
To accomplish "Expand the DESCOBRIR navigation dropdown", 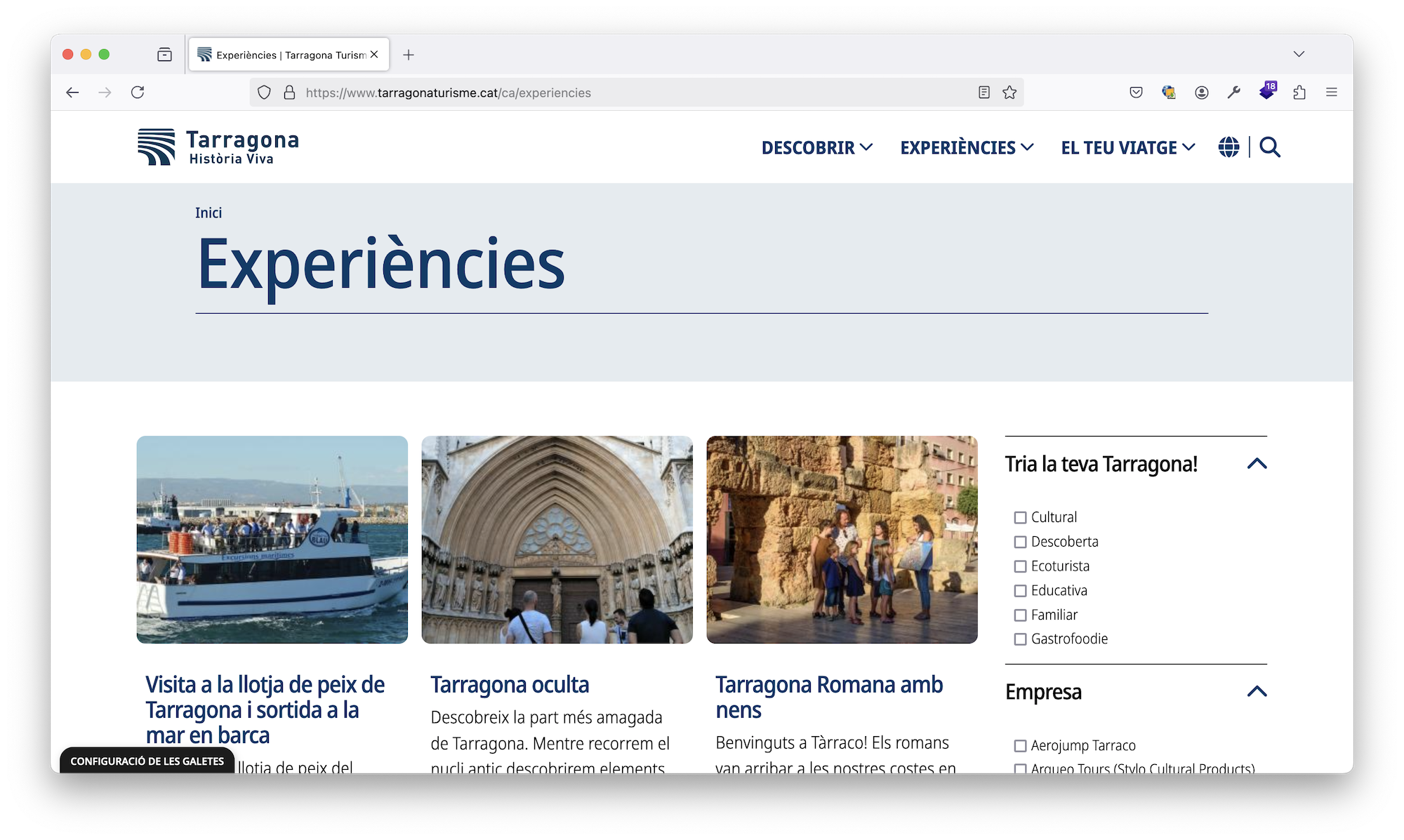I will [x=816, y=147].
